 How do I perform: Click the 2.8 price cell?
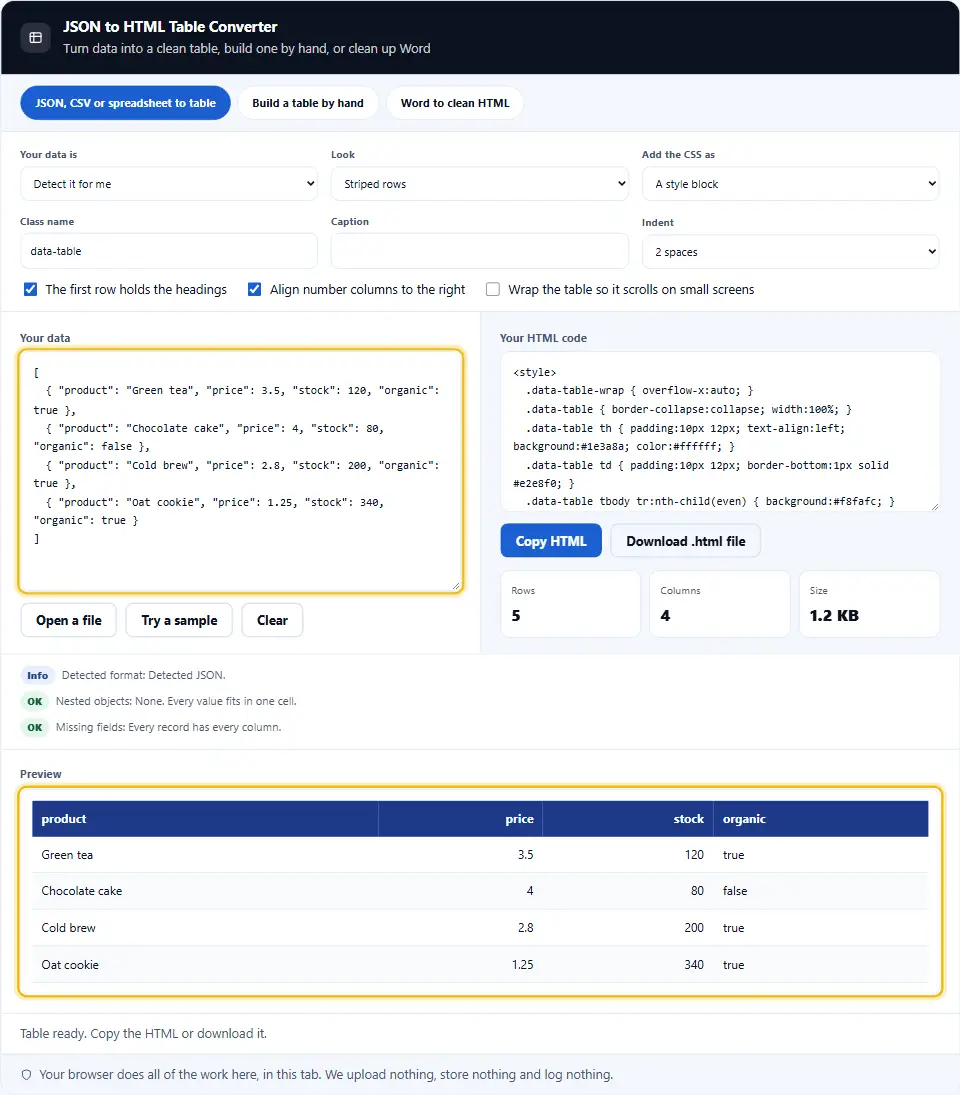pyautogui.click(x=461, y=927)
